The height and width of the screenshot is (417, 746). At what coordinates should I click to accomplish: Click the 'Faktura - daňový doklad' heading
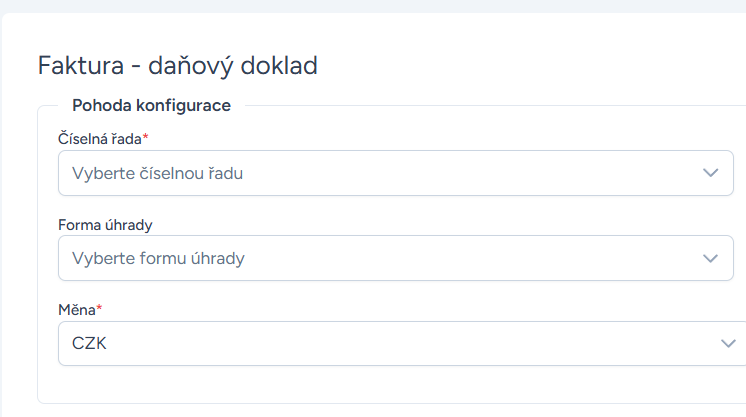[x=177, y=66]
